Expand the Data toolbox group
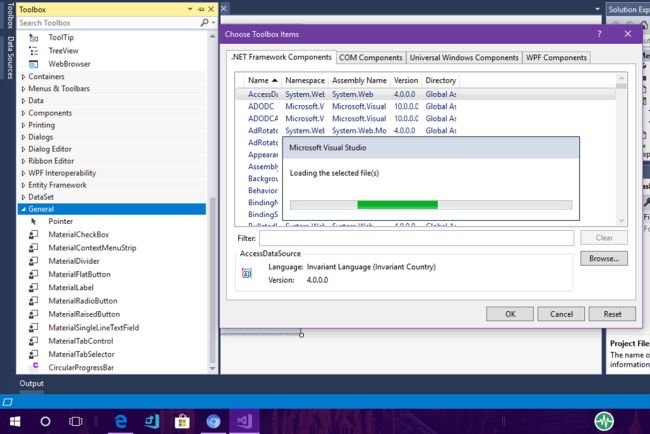 [x=23, y=101]
